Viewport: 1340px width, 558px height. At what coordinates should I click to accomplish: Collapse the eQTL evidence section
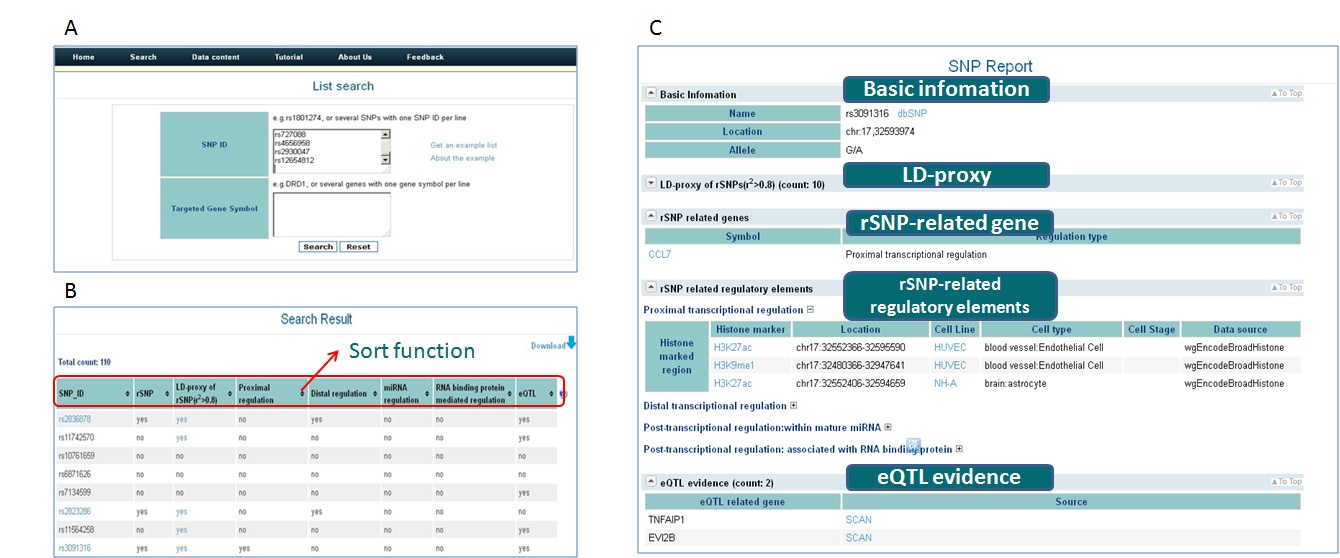(651, 482)
